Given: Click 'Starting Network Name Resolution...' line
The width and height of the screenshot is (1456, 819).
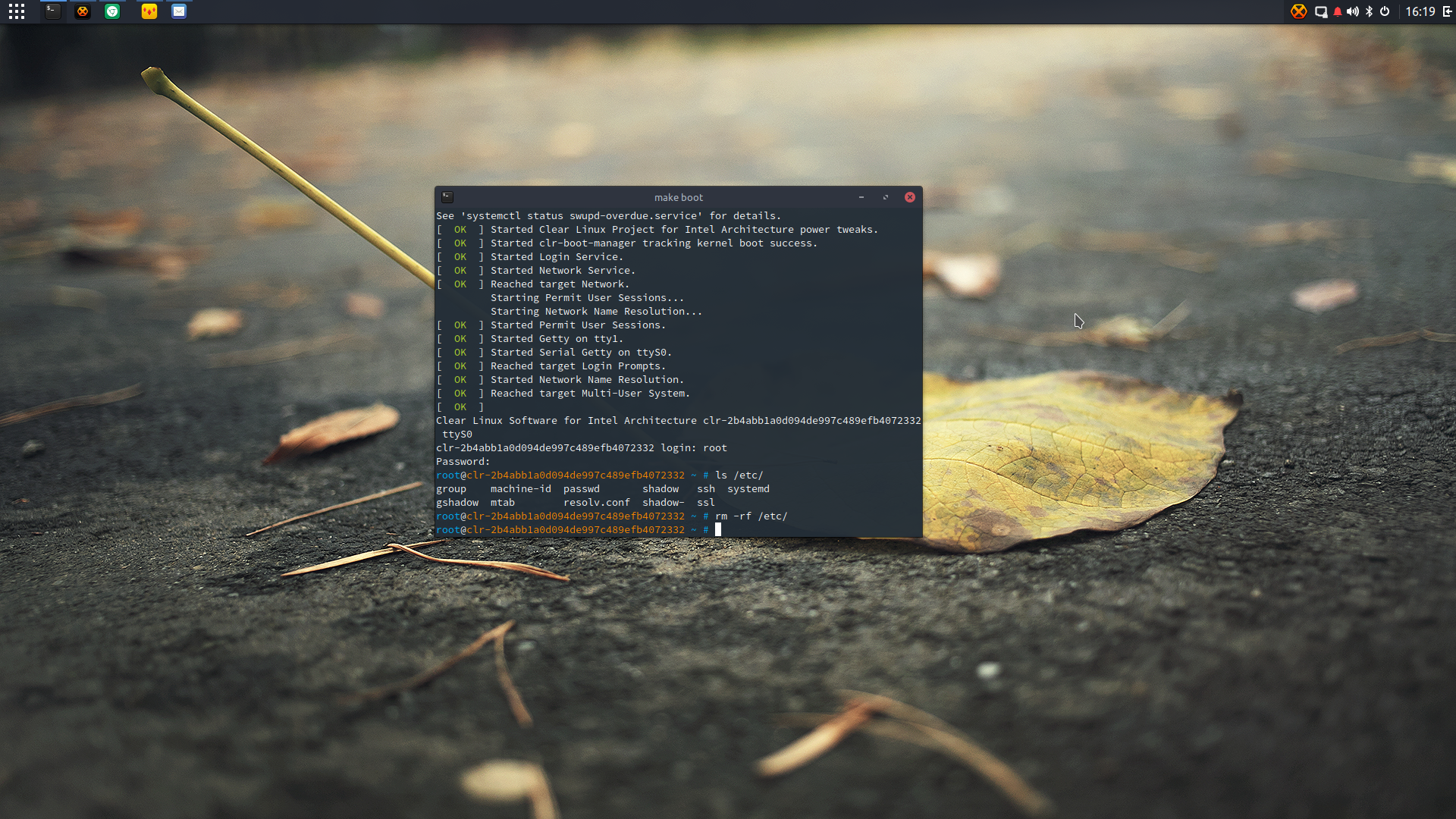Looking at the screenshot, I should [596, 312].
